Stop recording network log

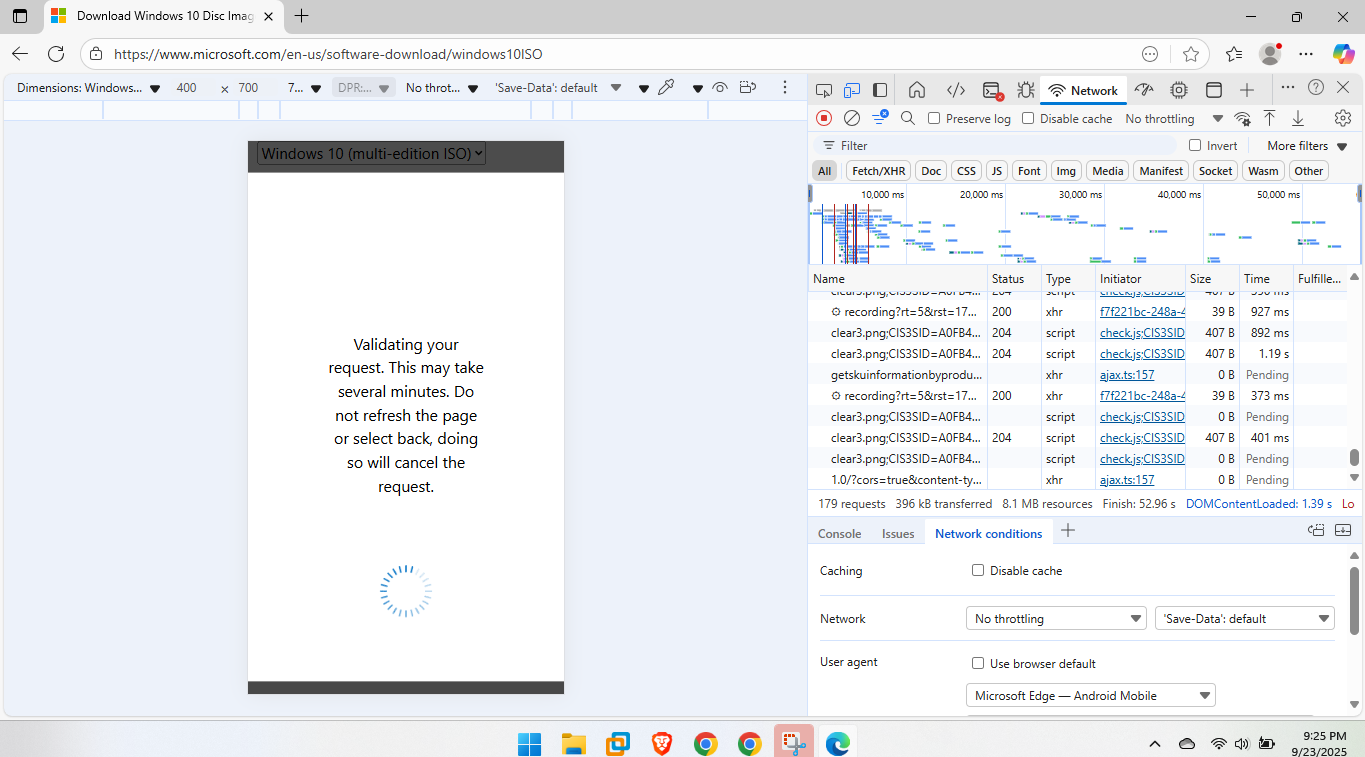pyautogui.click(x=824, y=118)
